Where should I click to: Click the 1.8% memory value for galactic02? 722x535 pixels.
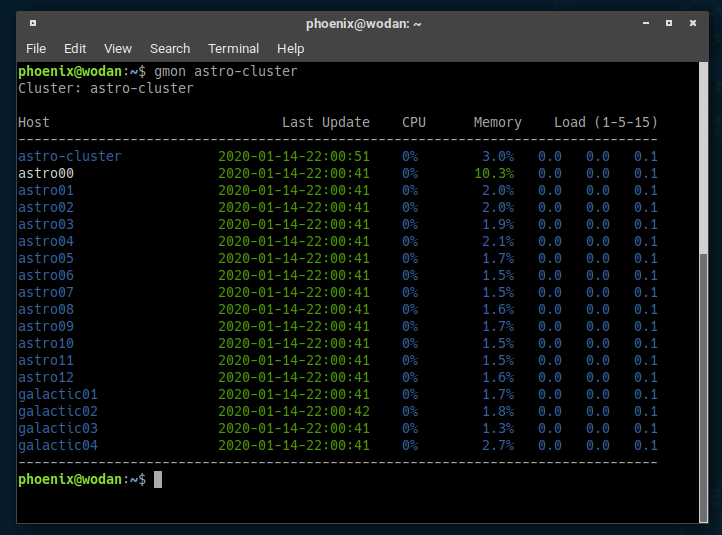[498, 411]
